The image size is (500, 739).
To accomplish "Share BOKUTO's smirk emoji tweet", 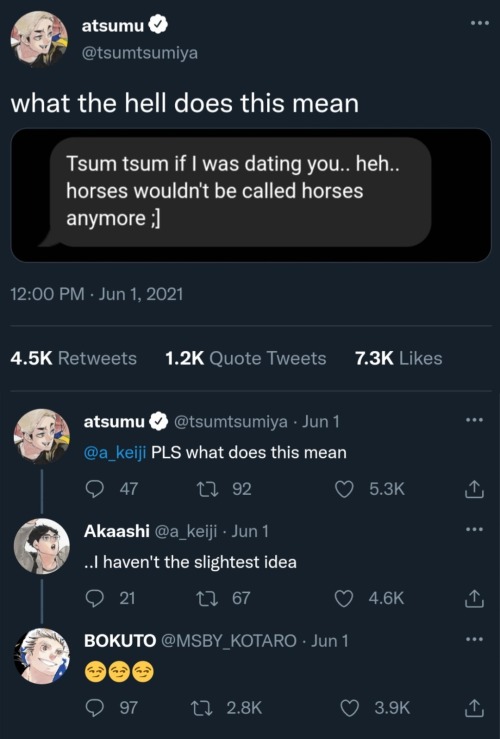I will [474, 707].
